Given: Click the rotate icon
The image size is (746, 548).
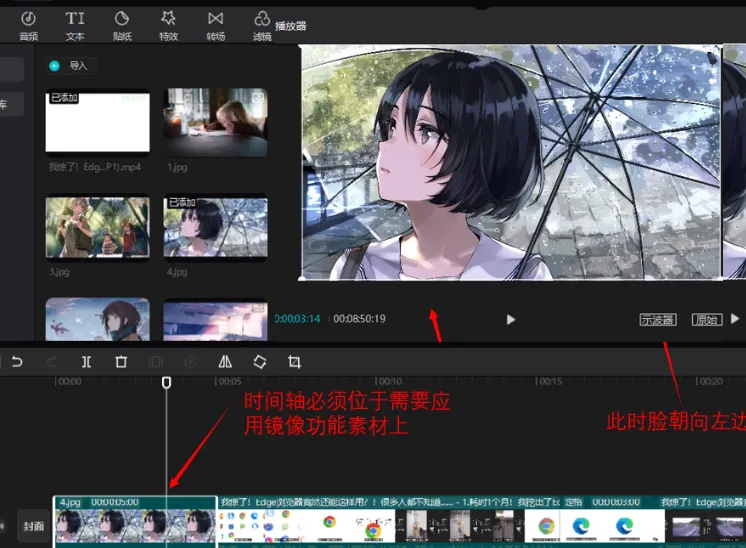Looking at the screenshot, I should [260, 362].
